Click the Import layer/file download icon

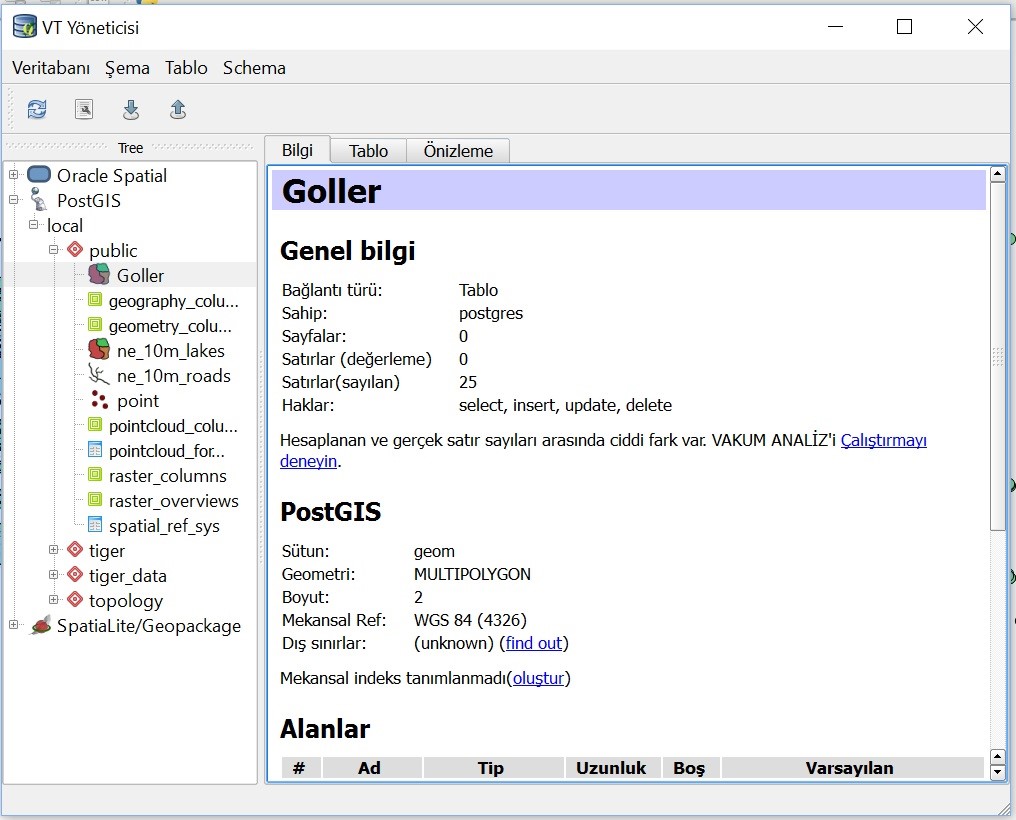point(131,109)
